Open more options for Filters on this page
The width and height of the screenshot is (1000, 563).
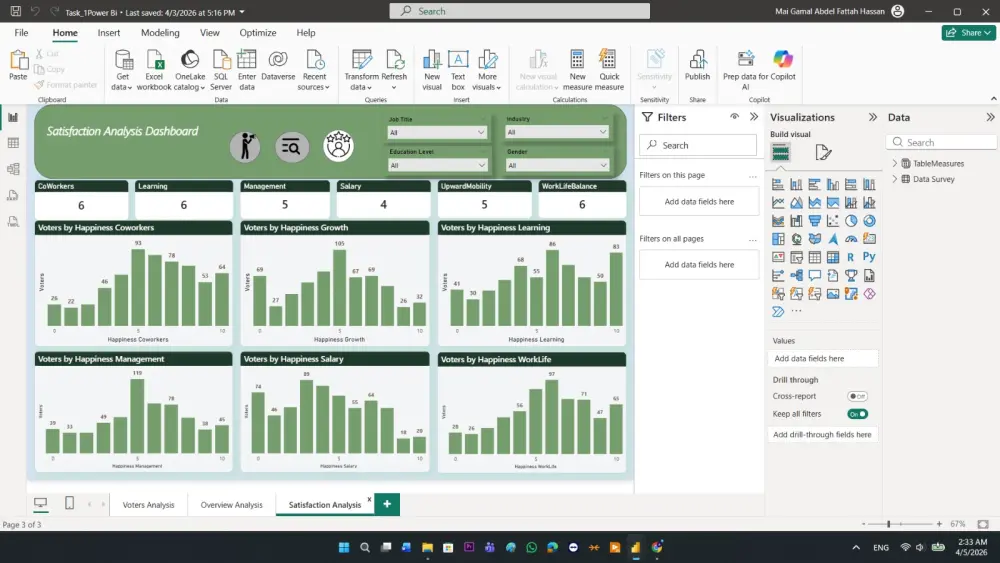click(x=753, y=176)
